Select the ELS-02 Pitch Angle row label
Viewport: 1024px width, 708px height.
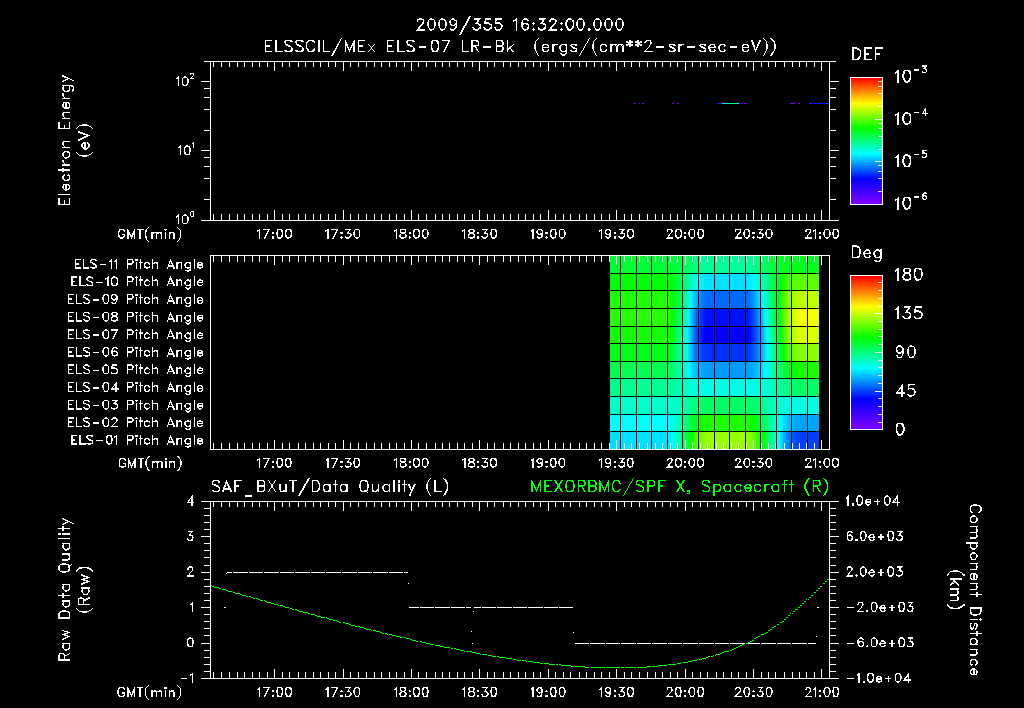coord(136,423)
